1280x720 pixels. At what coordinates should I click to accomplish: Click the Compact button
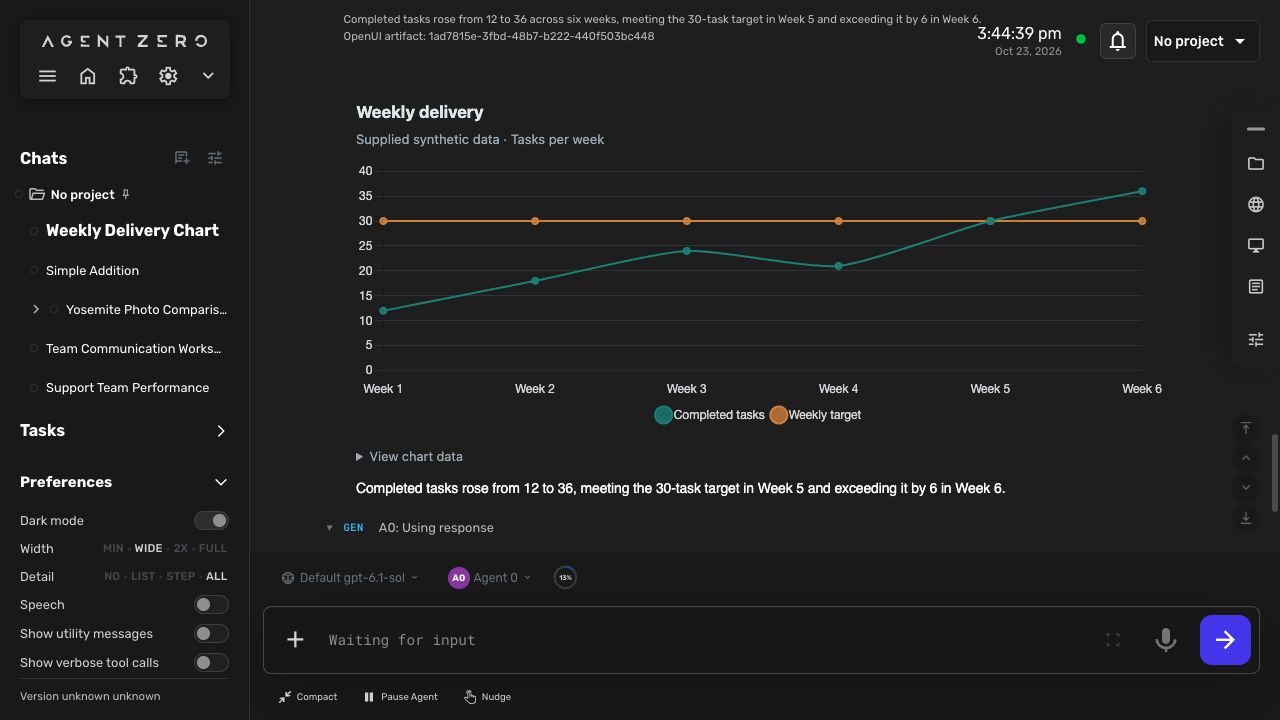tap(308, 696)
